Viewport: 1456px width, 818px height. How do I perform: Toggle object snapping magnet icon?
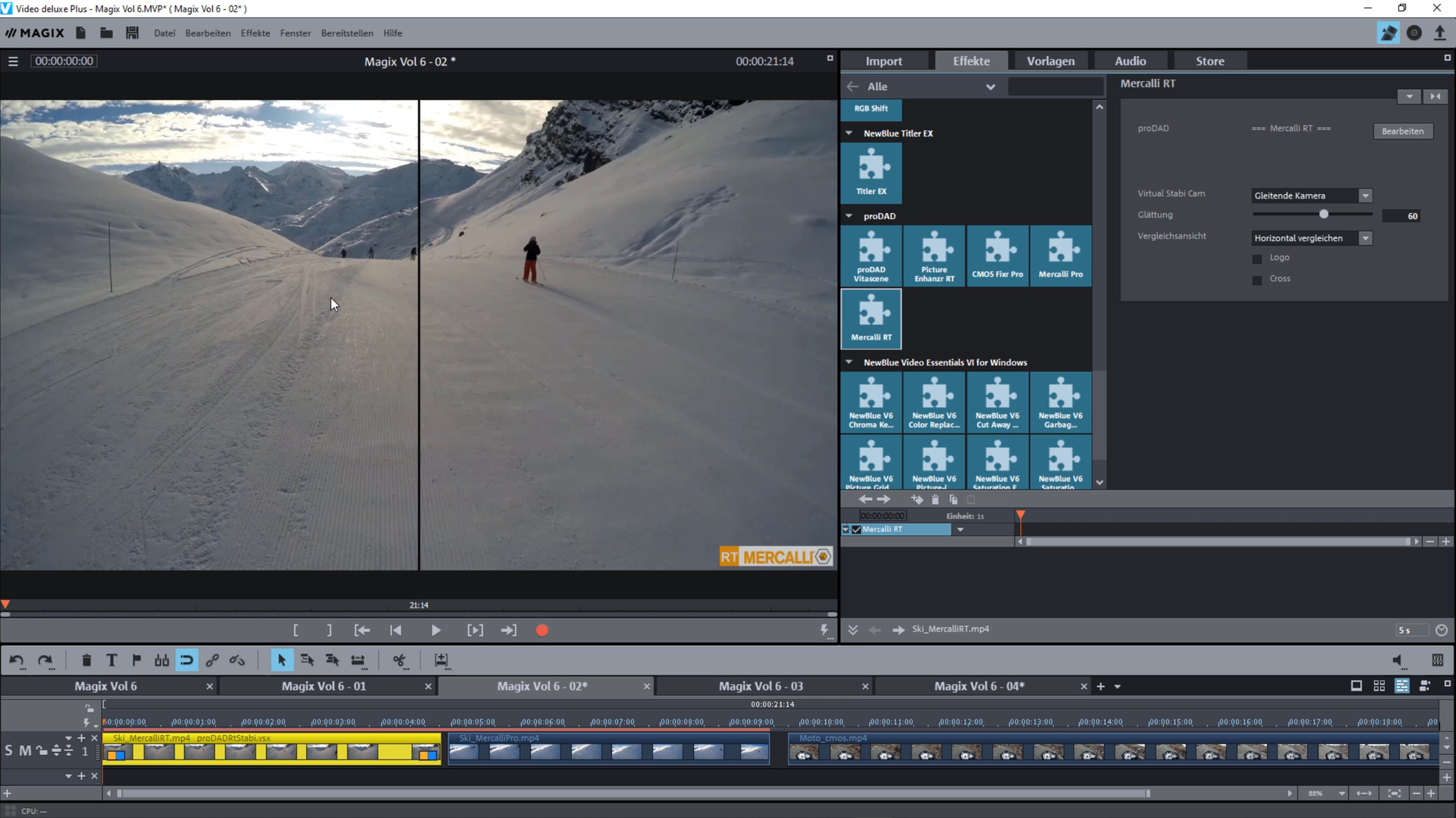click(x=187, y=660)
